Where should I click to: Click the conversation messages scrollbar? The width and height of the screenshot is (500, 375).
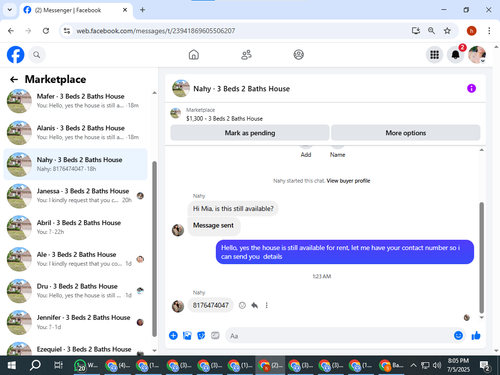click(481, 257)
